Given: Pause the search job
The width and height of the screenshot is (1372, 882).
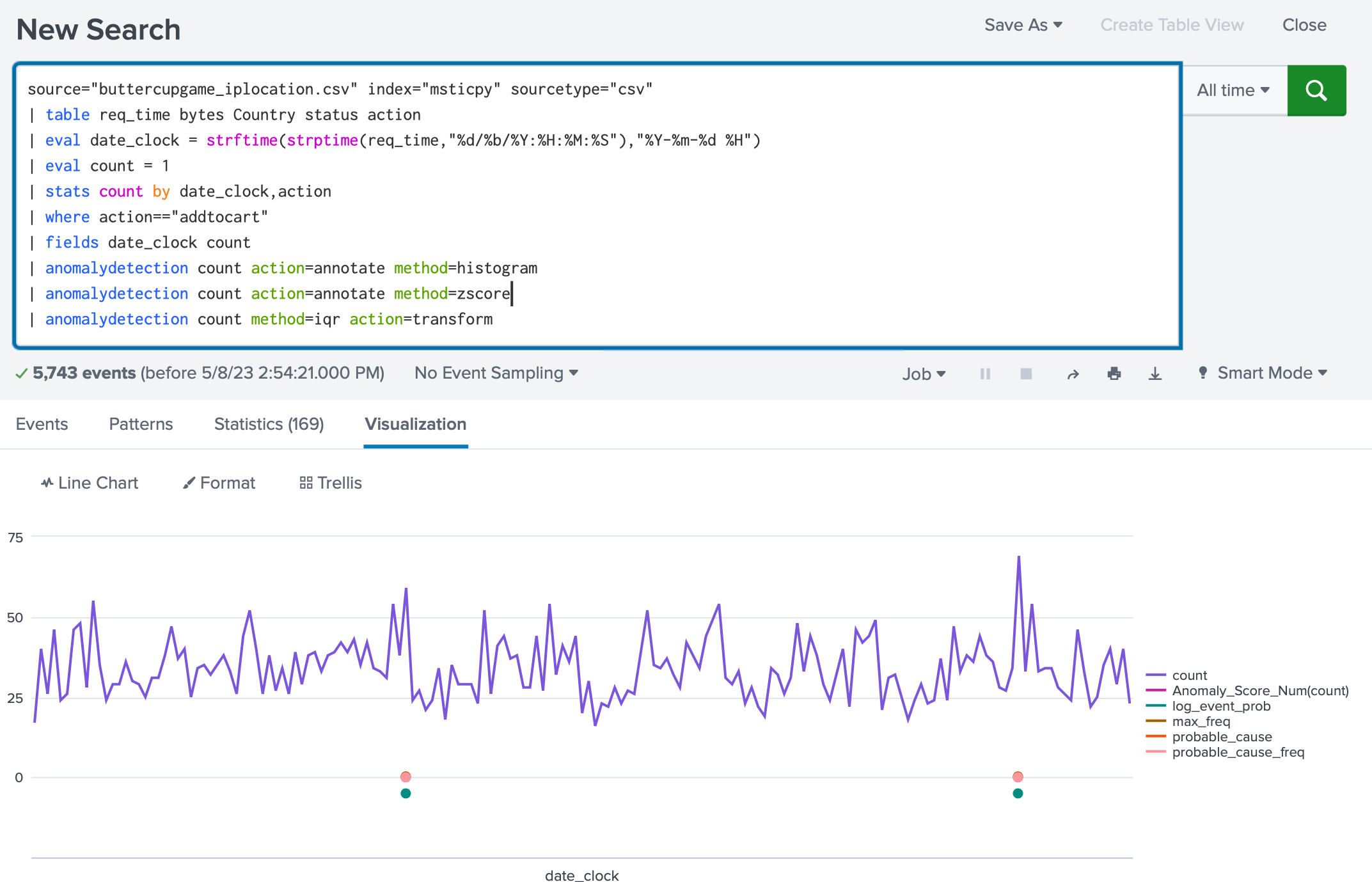Looking at the screenshot, I should pos(985,374).
